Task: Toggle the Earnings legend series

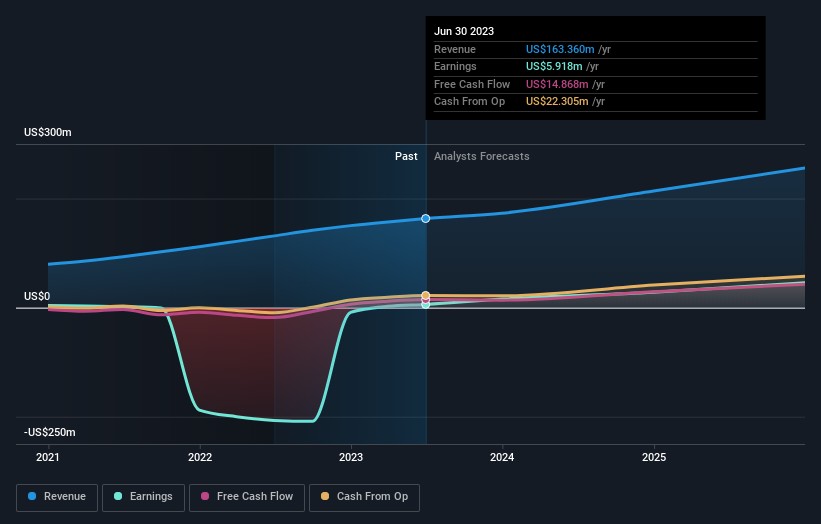Action: point(143,497)
